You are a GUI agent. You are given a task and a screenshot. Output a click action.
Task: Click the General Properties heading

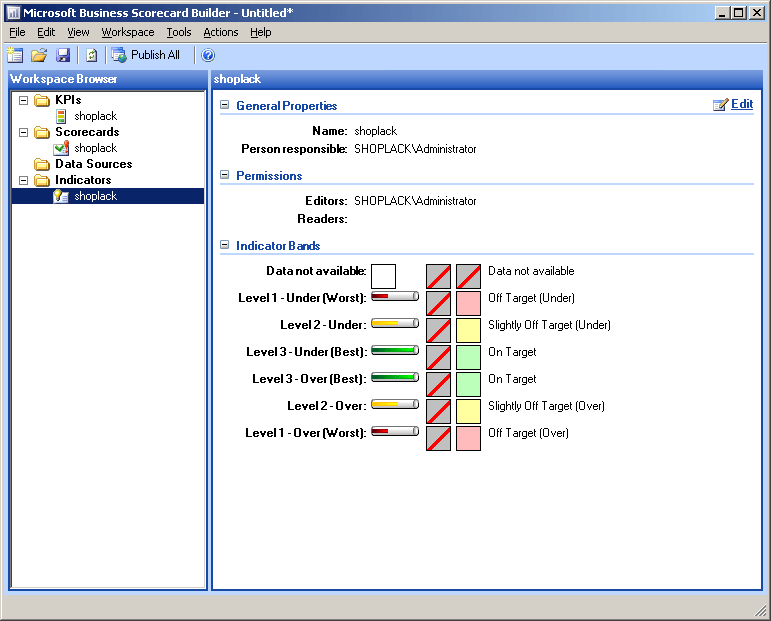pyautogui.click(x=287, y=106)
